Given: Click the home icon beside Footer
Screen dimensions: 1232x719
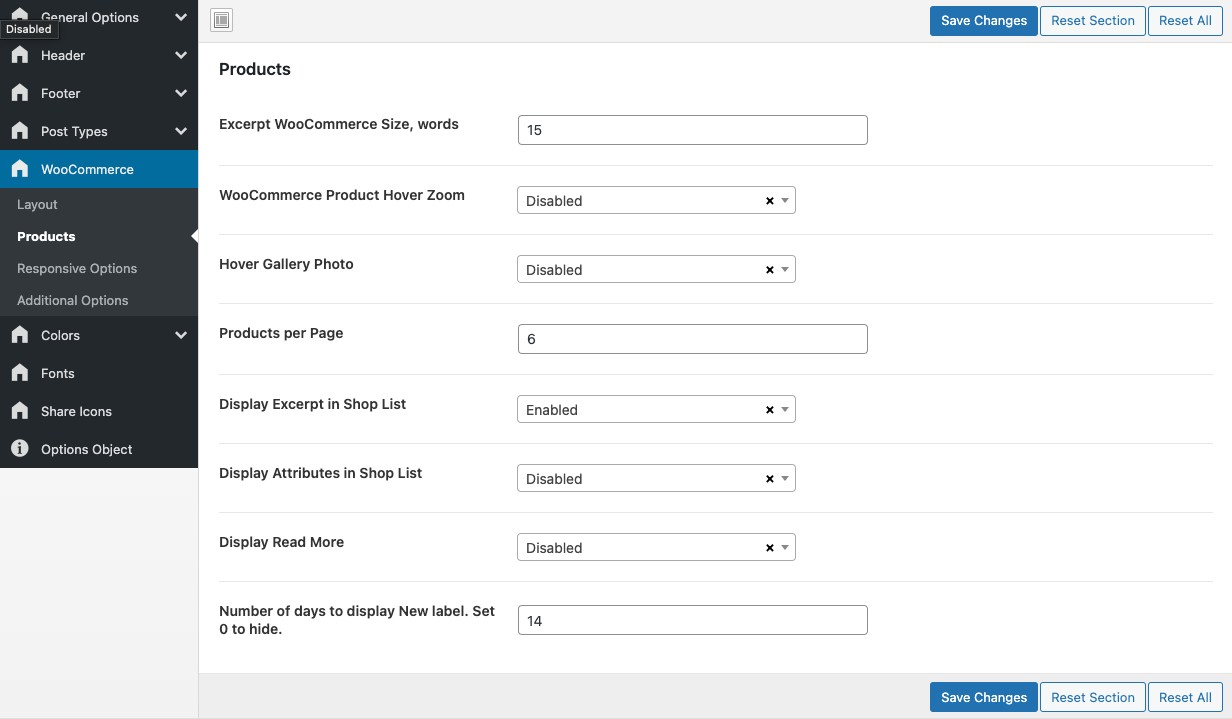Looking at the screenshot, I should click(20, 93).
